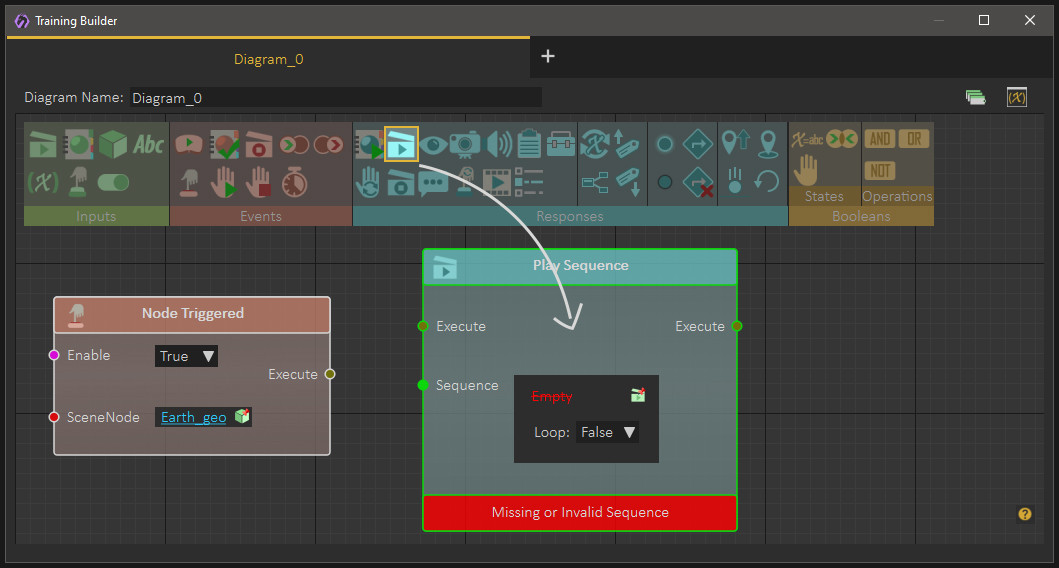Add the green cube Scene Node input
Viewport: 1059px width, 568px height.
tap(113, 144)
